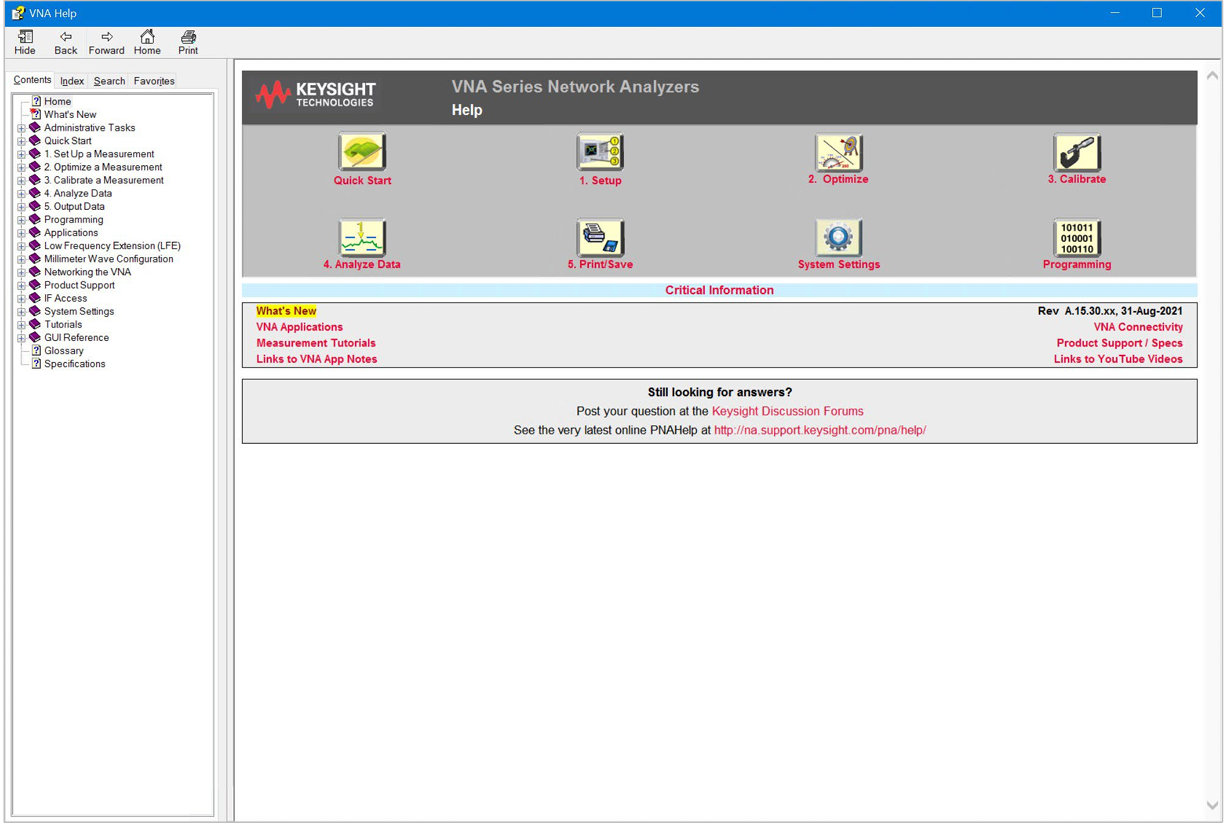Open the VNA Connectivity link
Viewport: 1230px width, 829px height.
pos(1138,327)
